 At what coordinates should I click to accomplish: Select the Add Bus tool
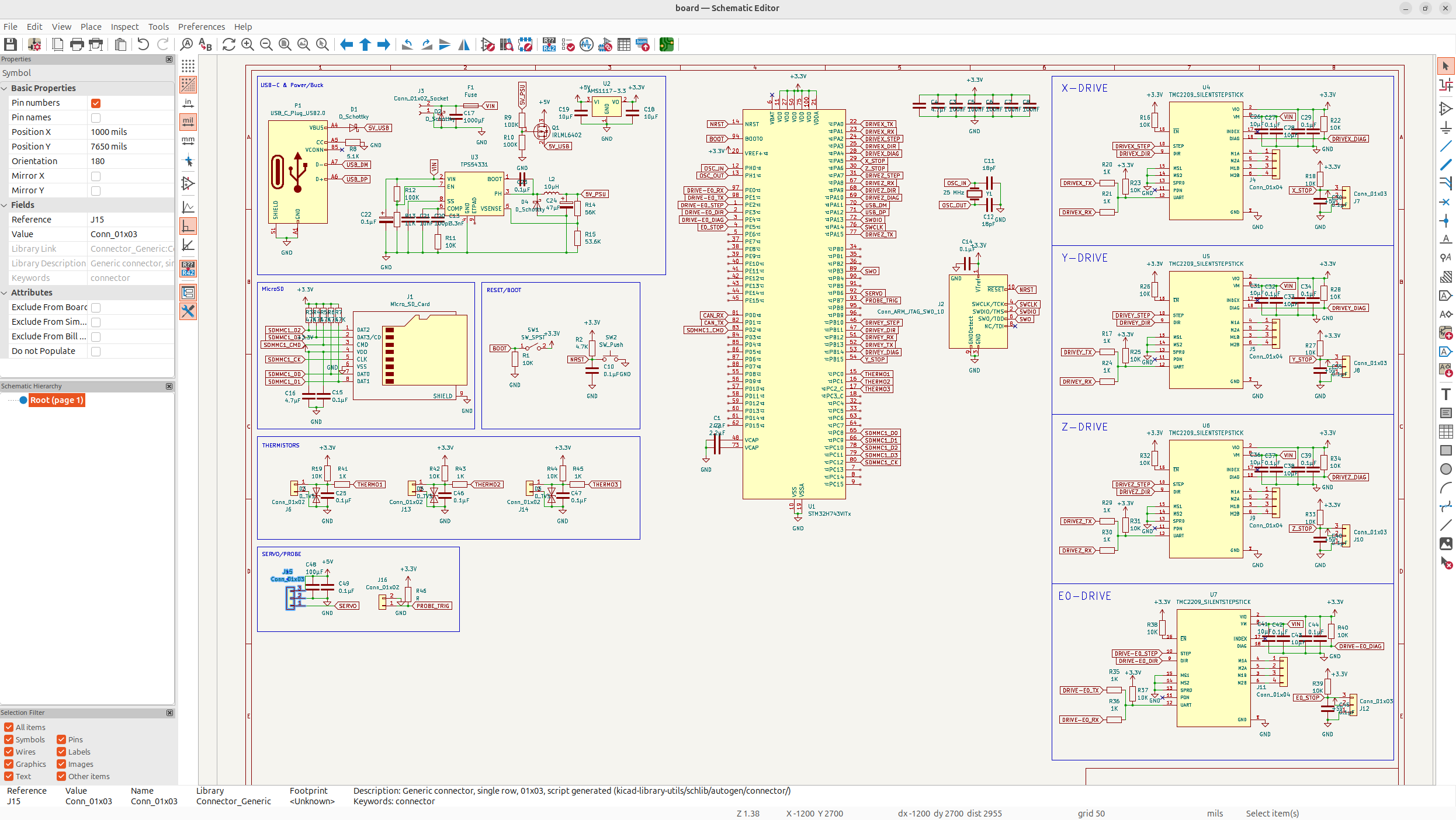1445,165
